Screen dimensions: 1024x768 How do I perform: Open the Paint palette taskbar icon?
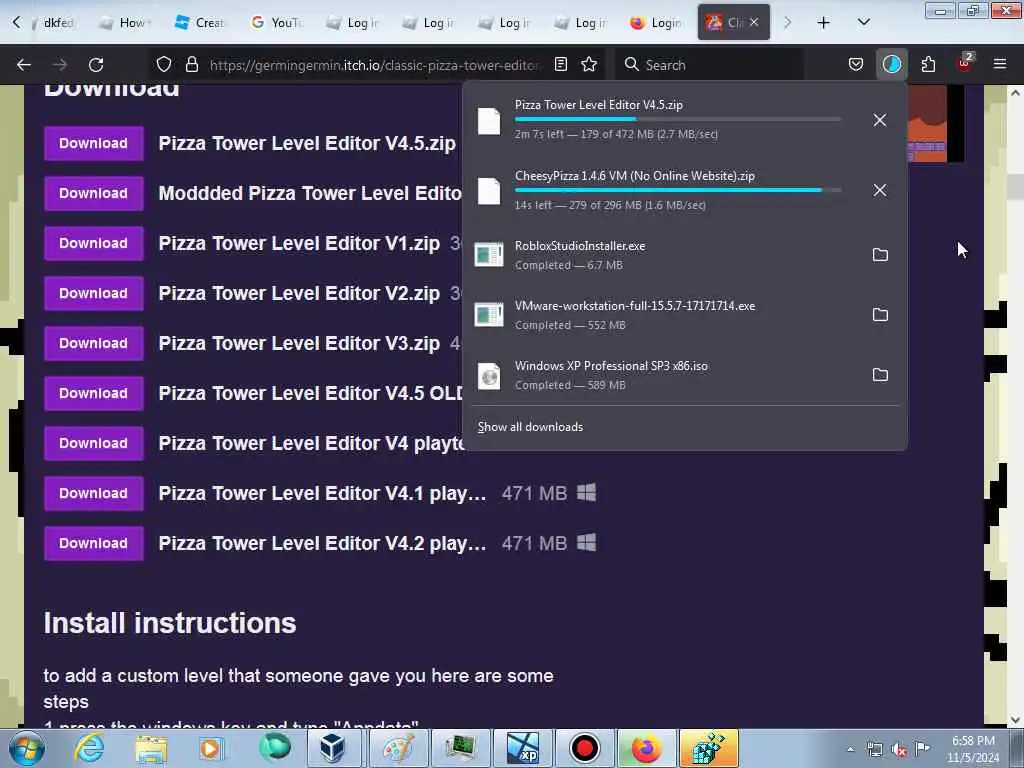398,748
